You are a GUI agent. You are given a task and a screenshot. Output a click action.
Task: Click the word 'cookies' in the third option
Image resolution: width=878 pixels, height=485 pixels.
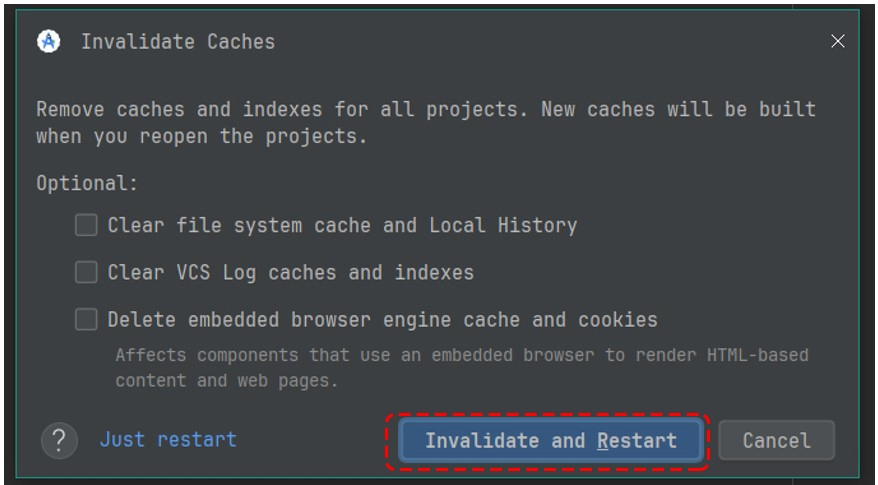tap(618, 320)
